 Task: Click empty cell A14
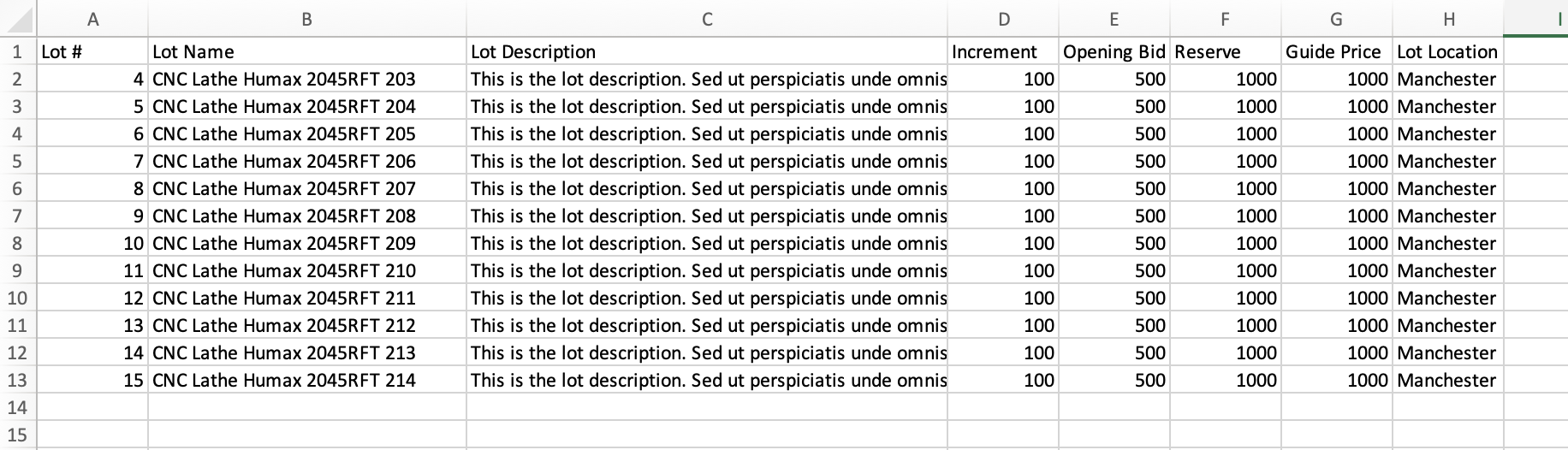[x=92, y=408]
